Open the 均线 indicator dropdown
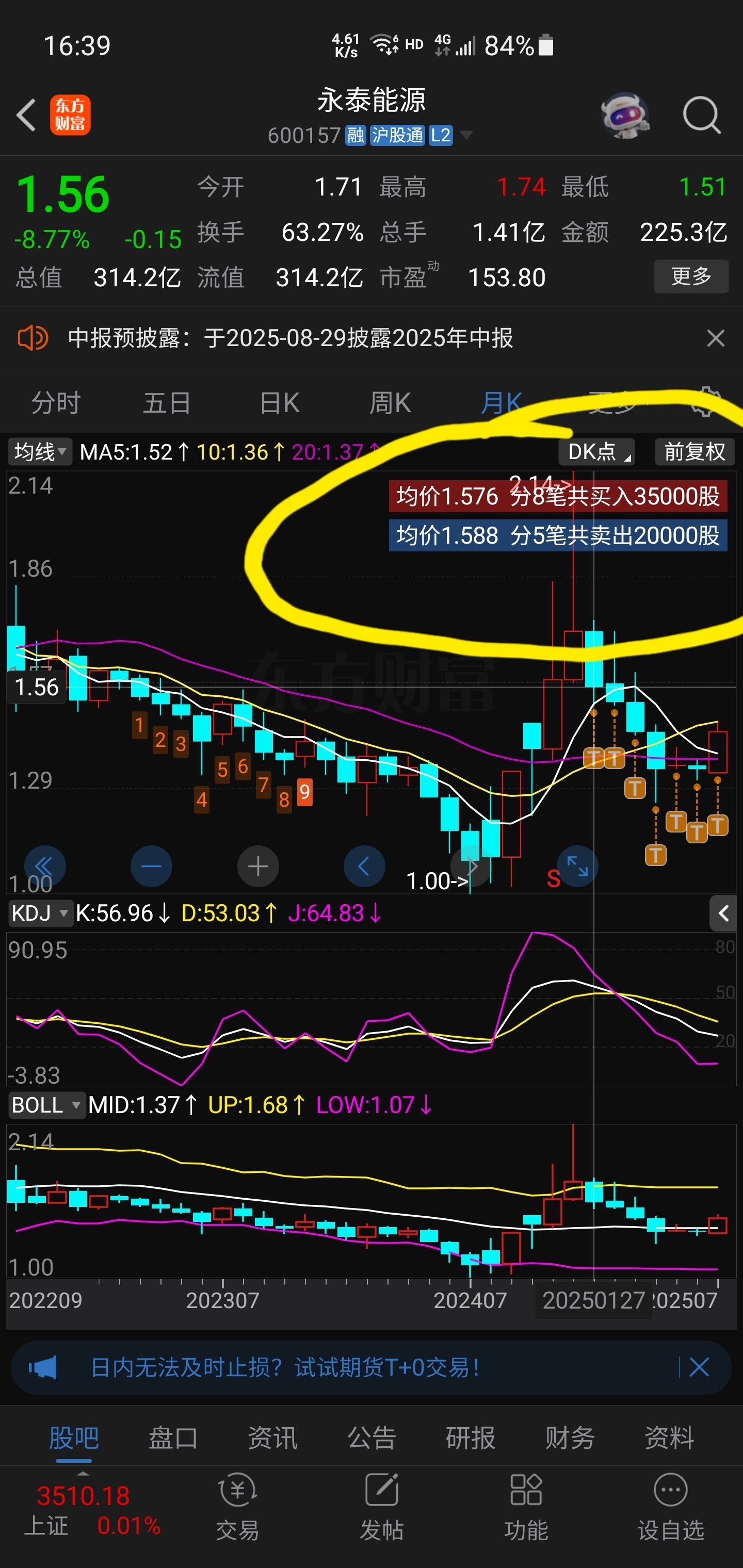Image resolution: width=743 pixels, height=1568 pixels. [40, 452]
